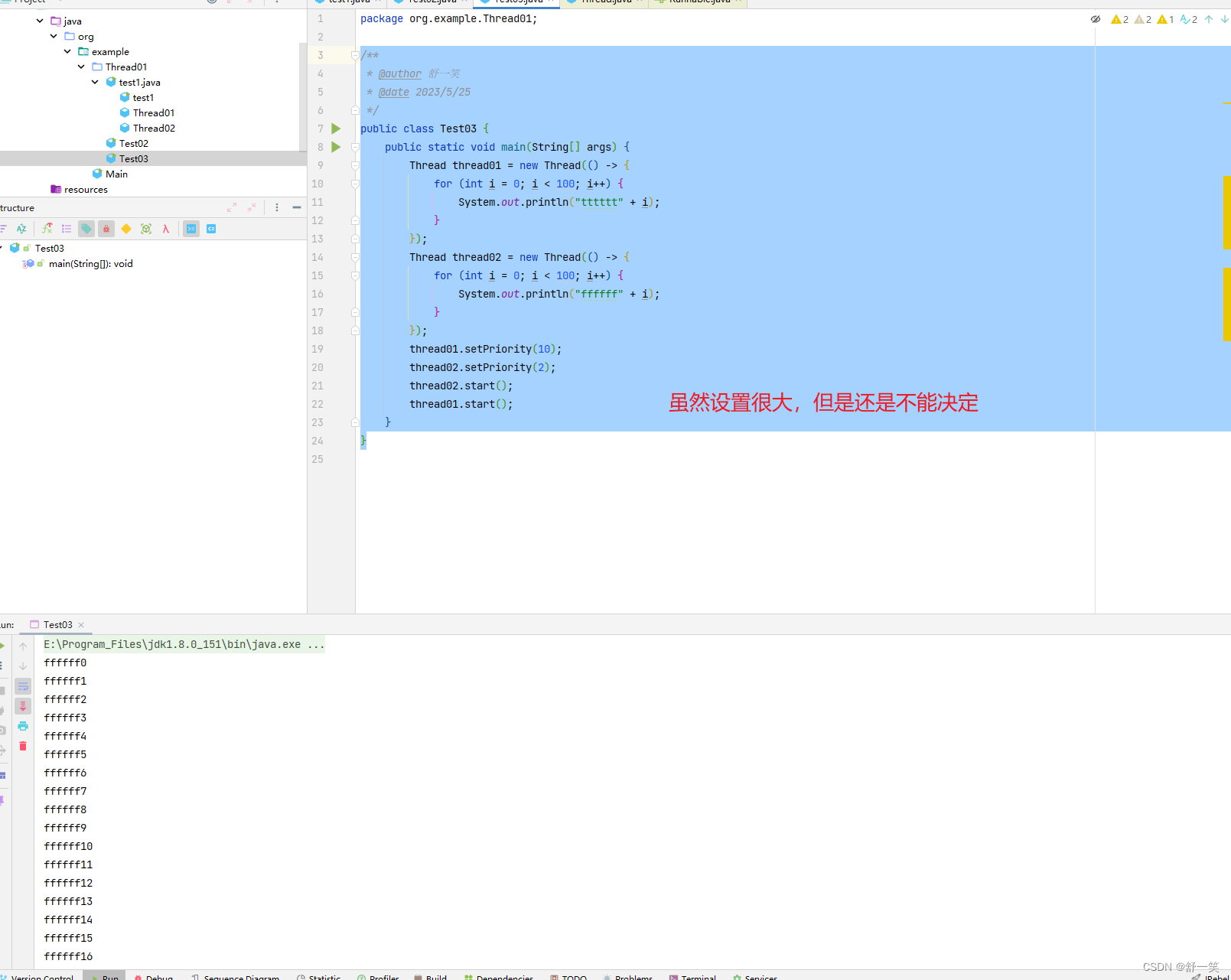Fold the main method body

tap(355, 147)
